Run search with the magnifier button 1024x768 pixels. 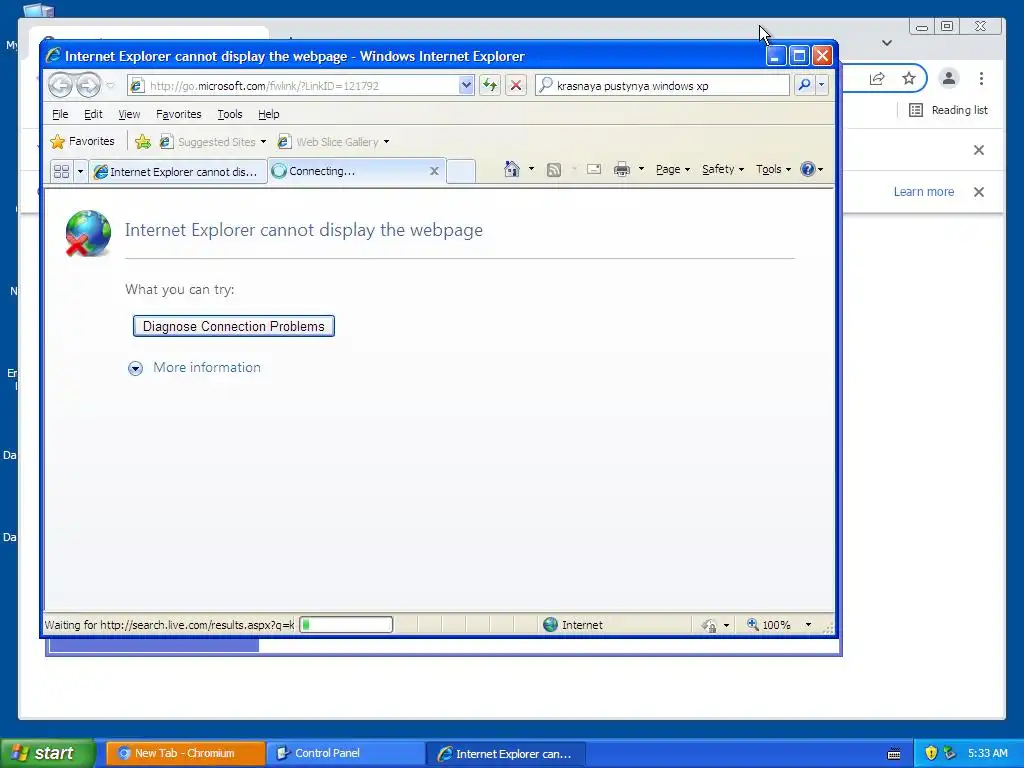805,86
